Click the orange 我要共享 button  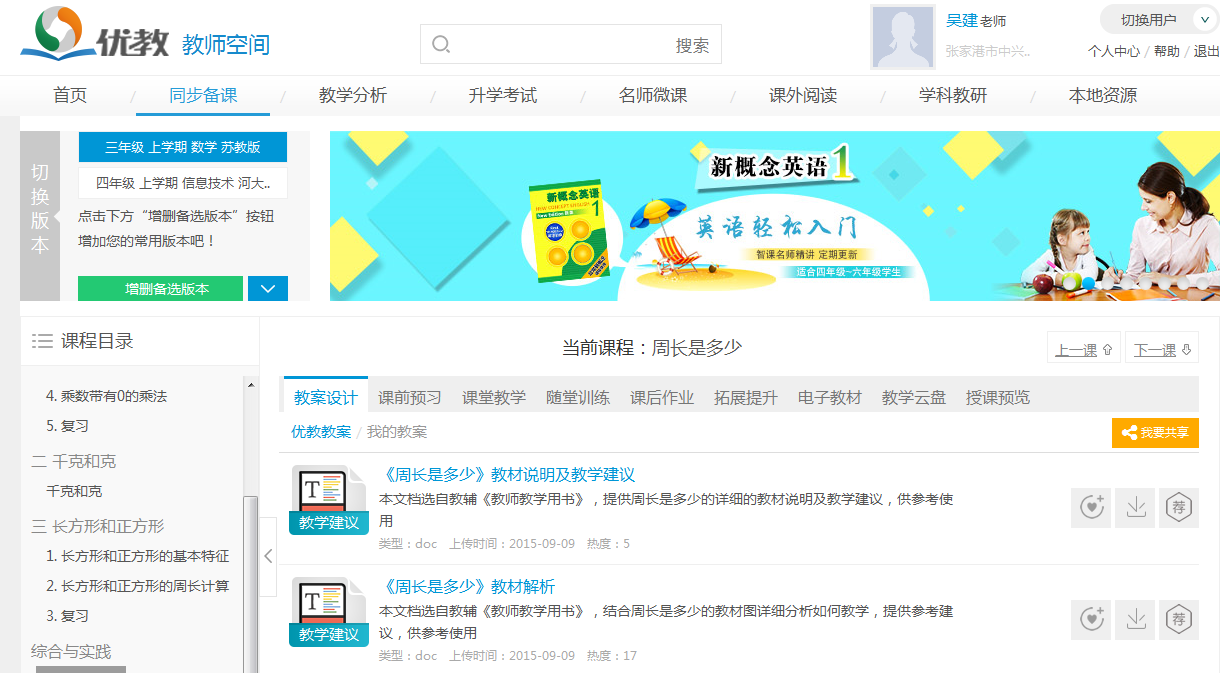pos(1155,433)
